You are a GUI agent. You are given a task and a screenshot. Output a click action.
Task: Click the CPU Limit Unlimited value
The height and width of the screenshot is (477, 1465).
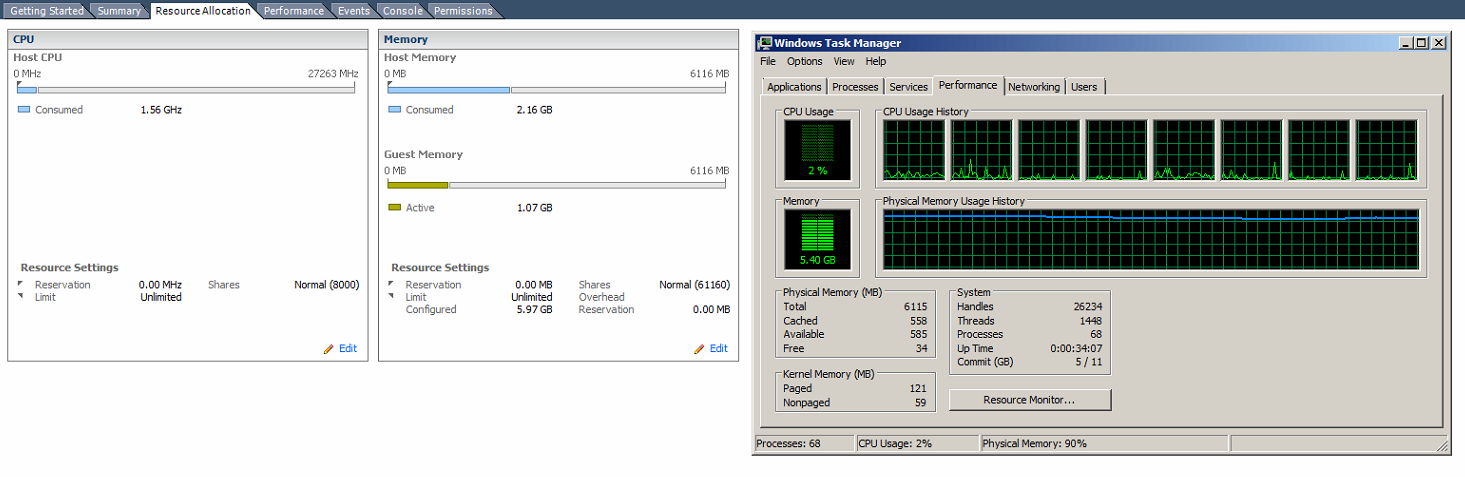[161, 297]
